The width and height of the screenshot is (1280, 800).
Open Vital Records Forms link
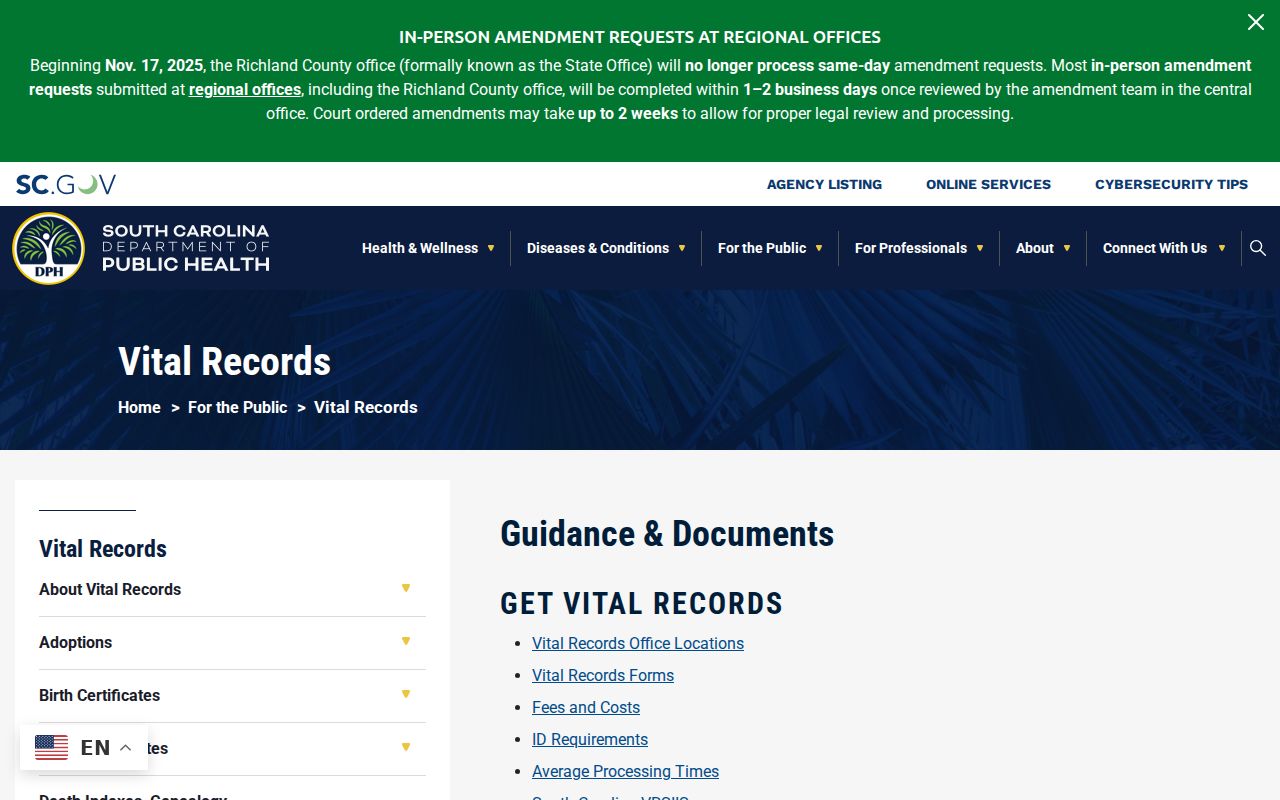pos(603,675)
